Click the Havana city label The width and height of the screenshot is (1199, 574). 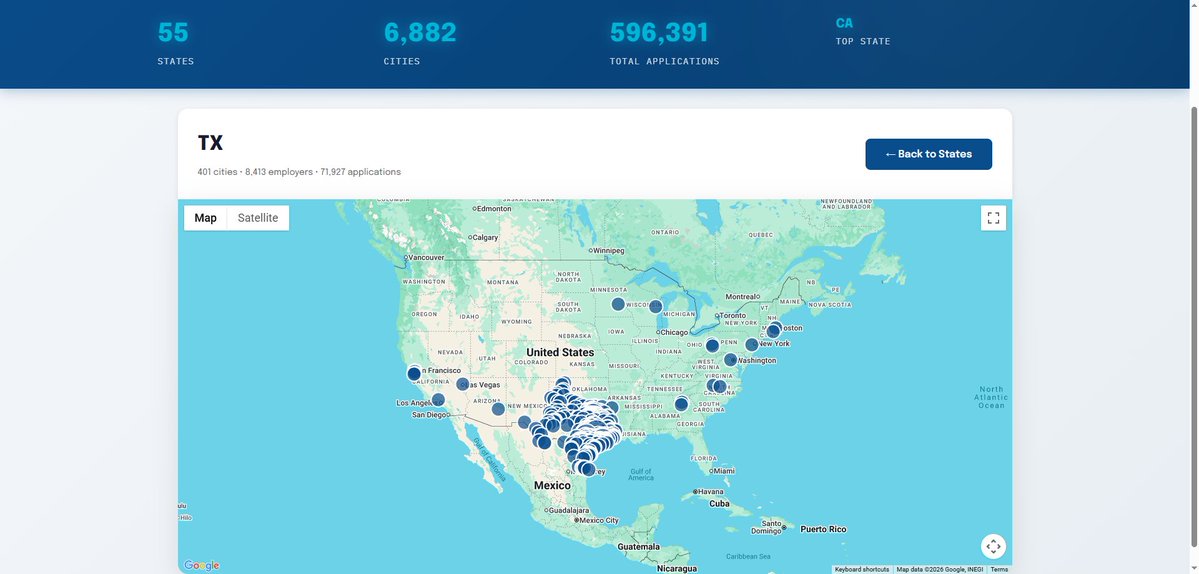[x=711, y=491]
